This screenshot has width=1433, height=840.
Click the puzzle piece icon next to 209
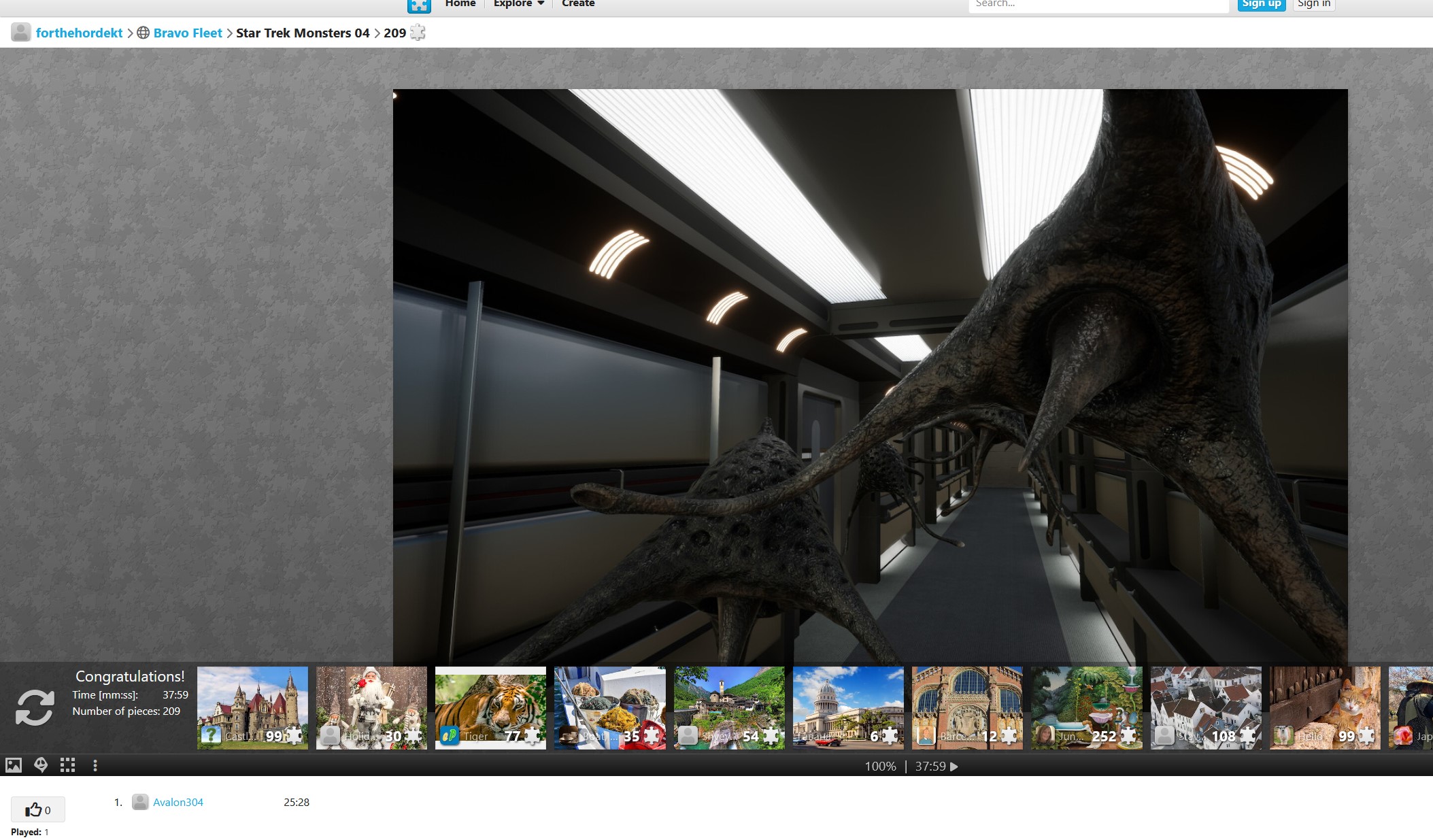pos(418,33)
